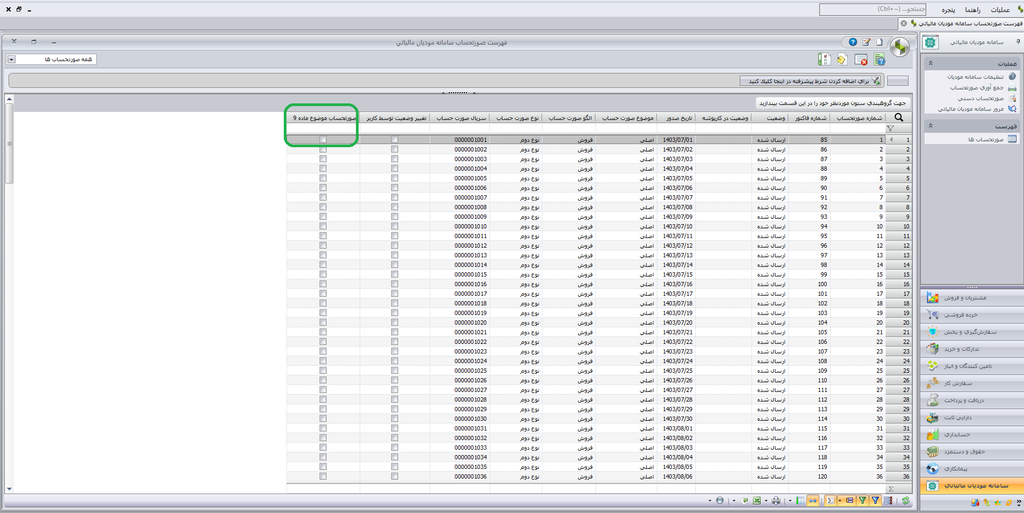
Task: Toggle user status-change checkbox for serial 0000001010
Action: click(394, 226)
